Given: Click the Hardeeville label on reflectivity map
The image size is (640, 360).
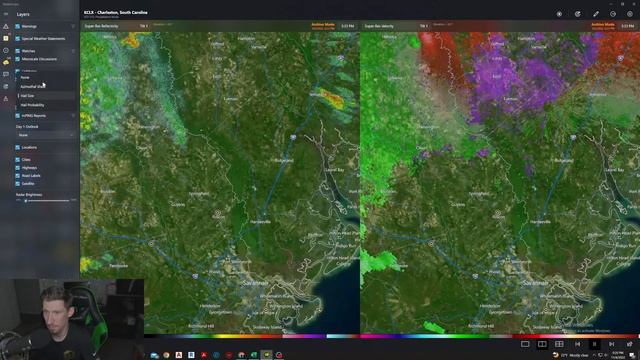Looking at the screenshot, I should coord(260,222).
